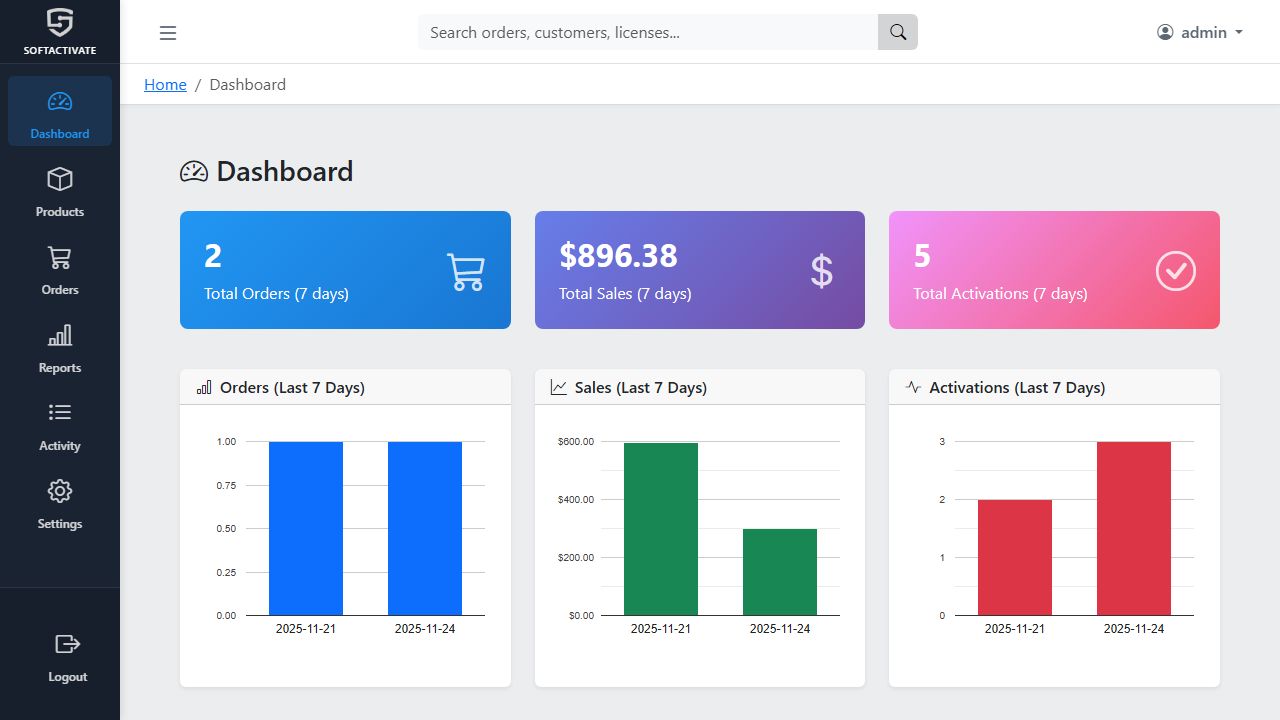The height and width of the screenshot is (720, 1280).
Task: Click the red 2025-11-24 activations bar
Action: [1133, 528]
